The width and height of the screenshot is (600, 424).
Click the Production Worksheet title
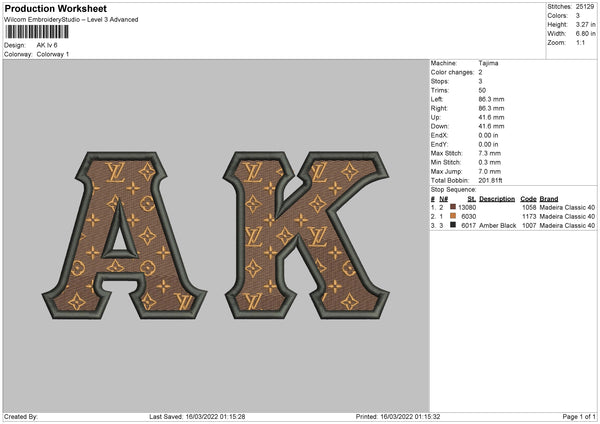[55, 8]
